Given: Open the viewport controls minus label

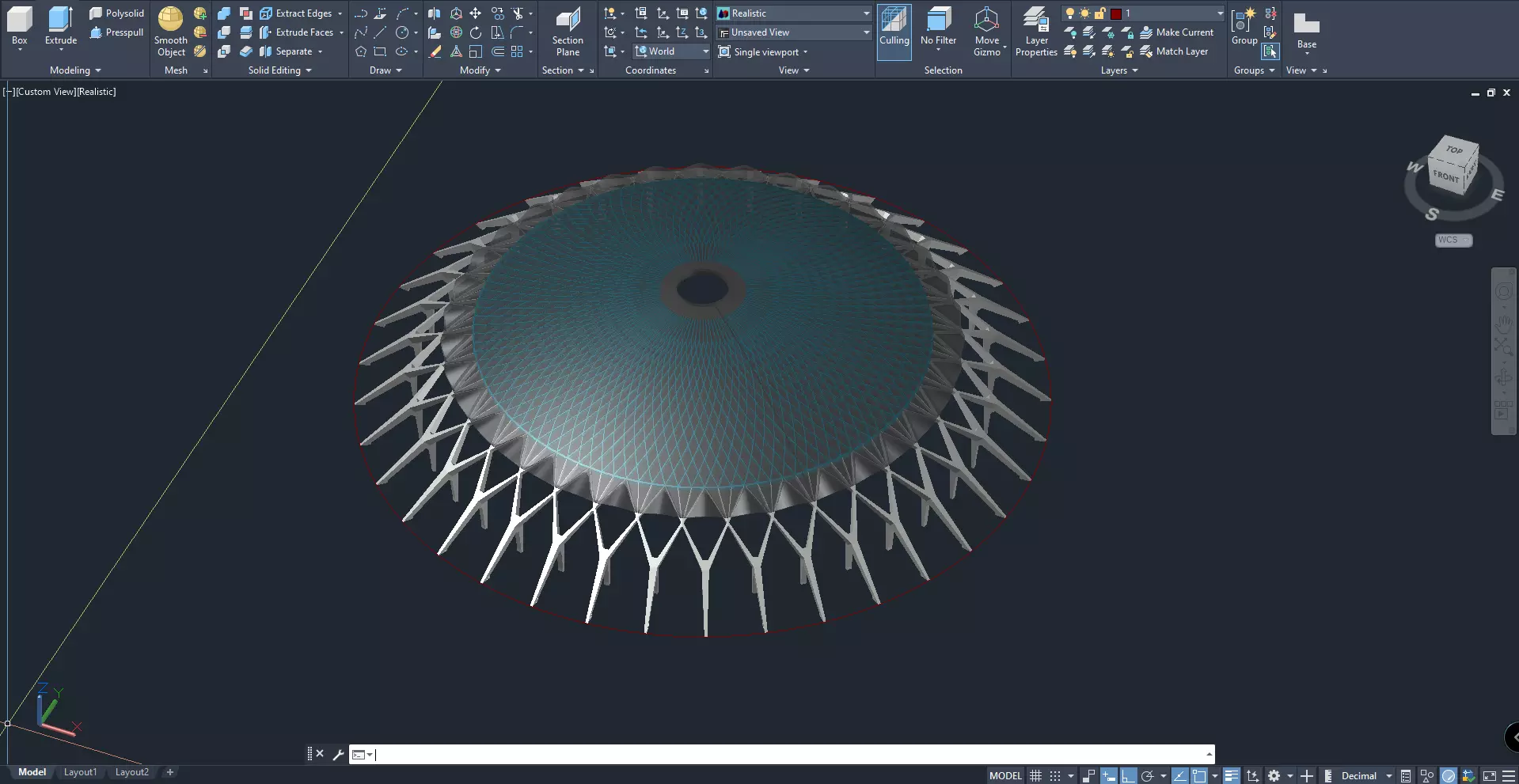Looking at the screenshot, I should pyautogui.click(x=9, y=92).
